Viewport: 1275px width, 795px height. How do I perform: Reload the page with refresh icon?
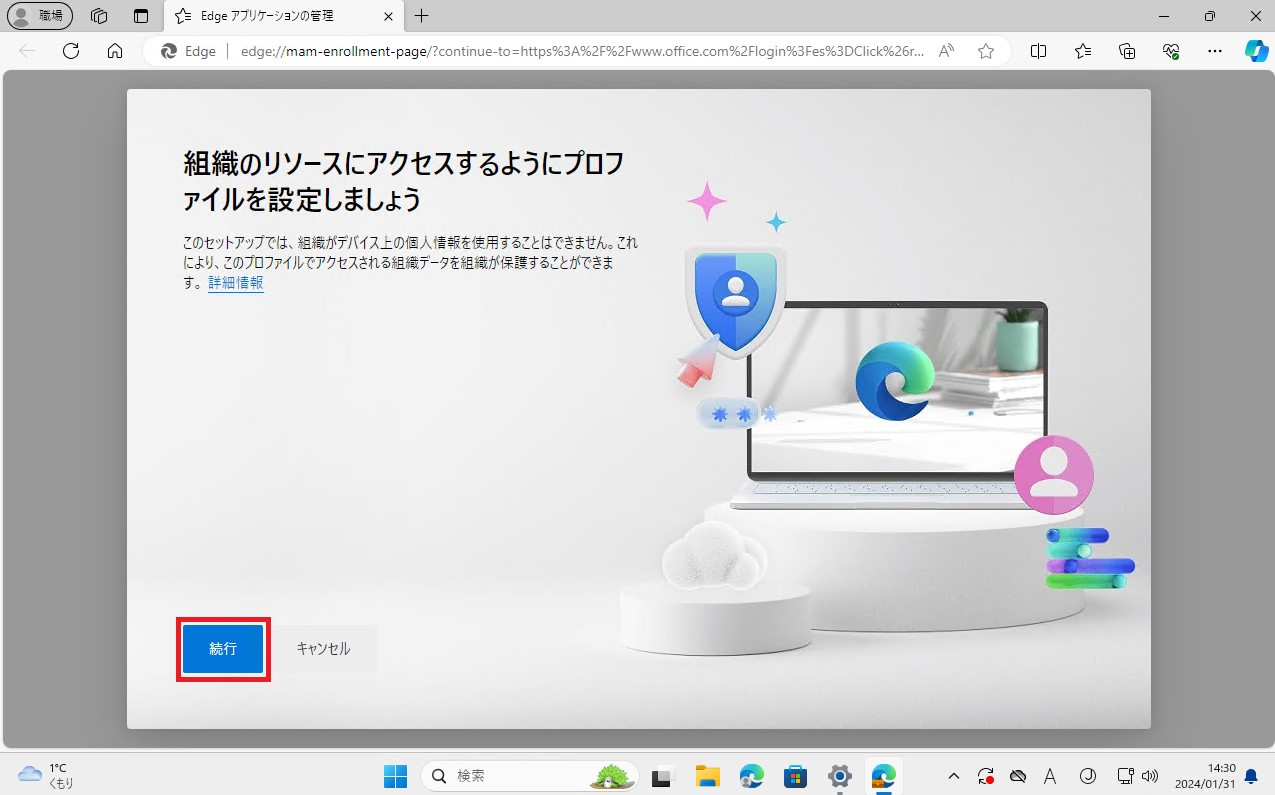coord(71,51)
